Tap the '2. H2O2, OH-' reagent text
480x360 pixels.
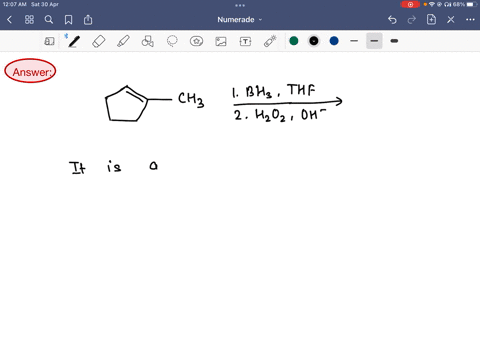click(x=279, y=115)
